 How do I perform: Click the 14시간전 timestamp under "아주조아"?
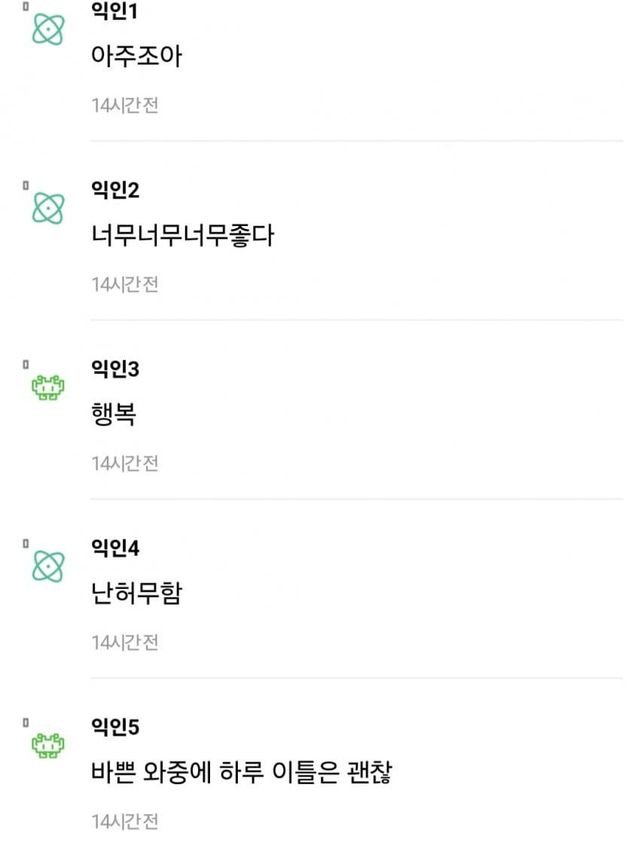[125, 105]
